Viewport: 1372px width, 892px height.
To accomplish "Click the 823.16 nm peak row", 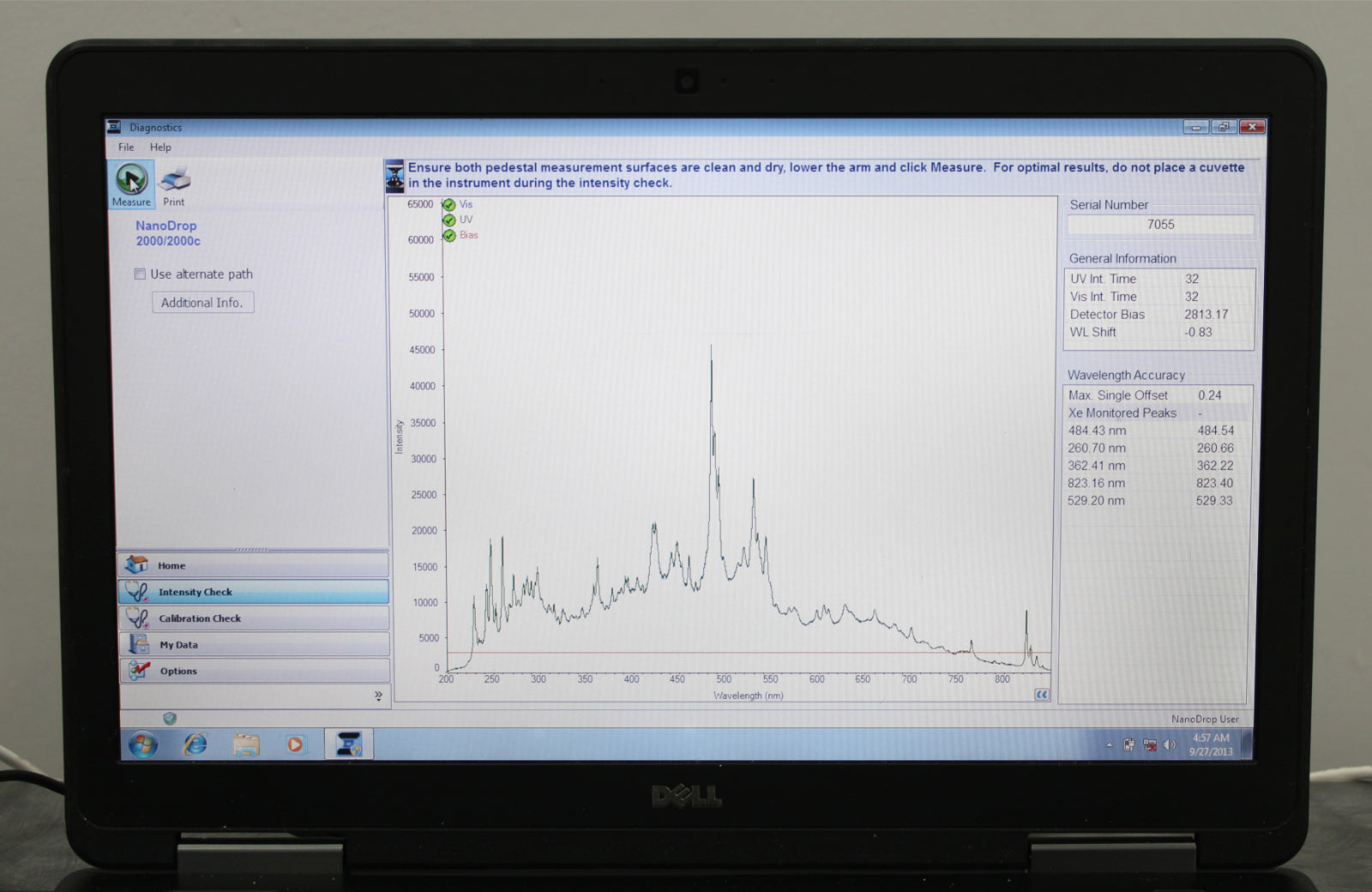I will [x=1151, y=483].
